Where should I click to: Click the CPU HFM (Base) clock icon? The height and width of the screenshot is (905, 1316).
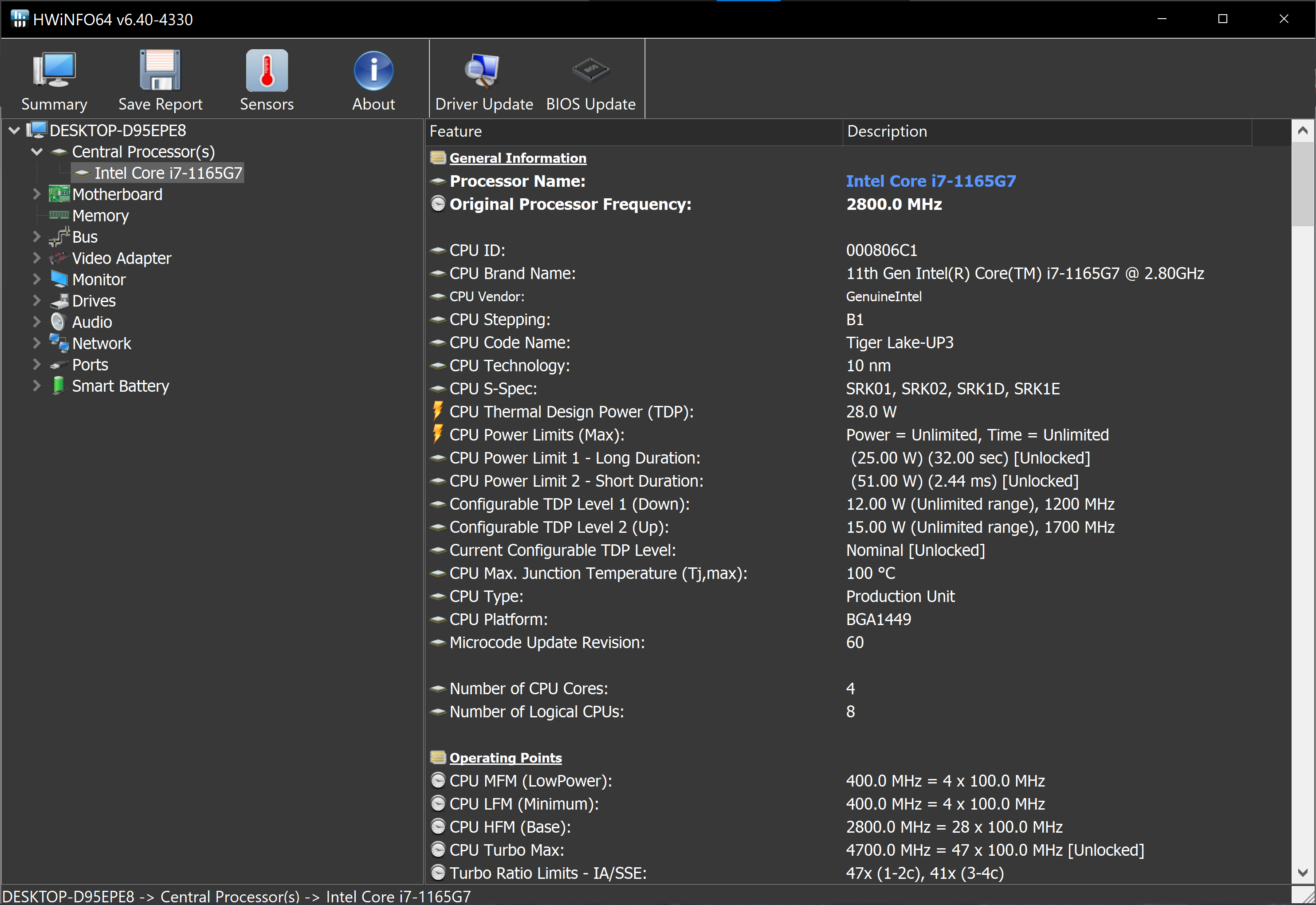pos(438,827)
